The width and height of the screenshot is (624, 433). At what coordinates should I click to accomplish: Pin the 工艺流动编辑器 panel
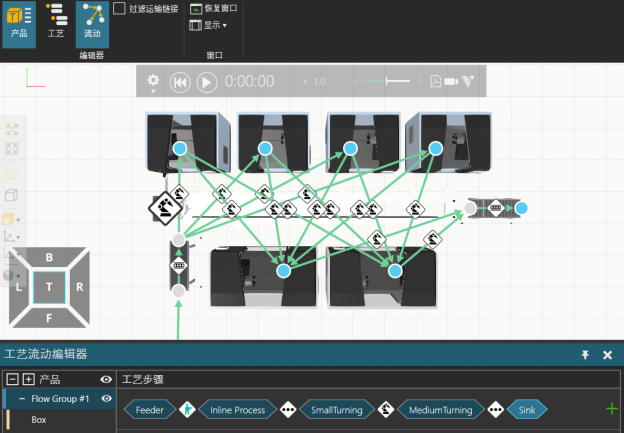pos(585,355)
